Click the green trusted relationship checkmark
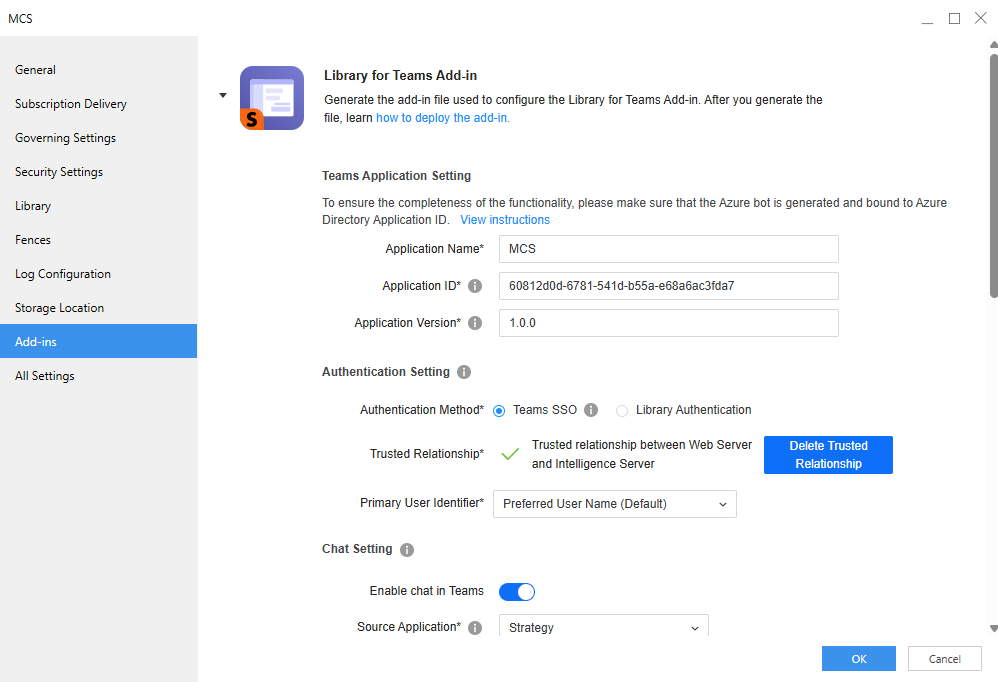The height and width of the screenshot is (682, 998). click(x=510, y=454)
